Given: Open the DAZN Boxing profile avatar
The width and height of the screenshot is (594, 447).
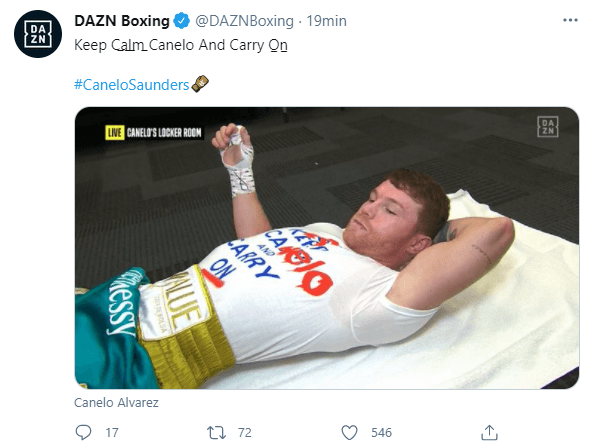Looking at the screenshot, I should point(38,34).
